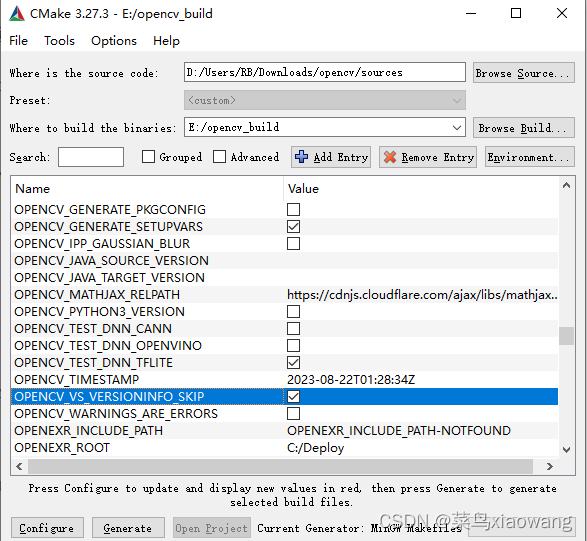Close the CMake window
Viewport: 587px width, 541px height.
[562, 13]
